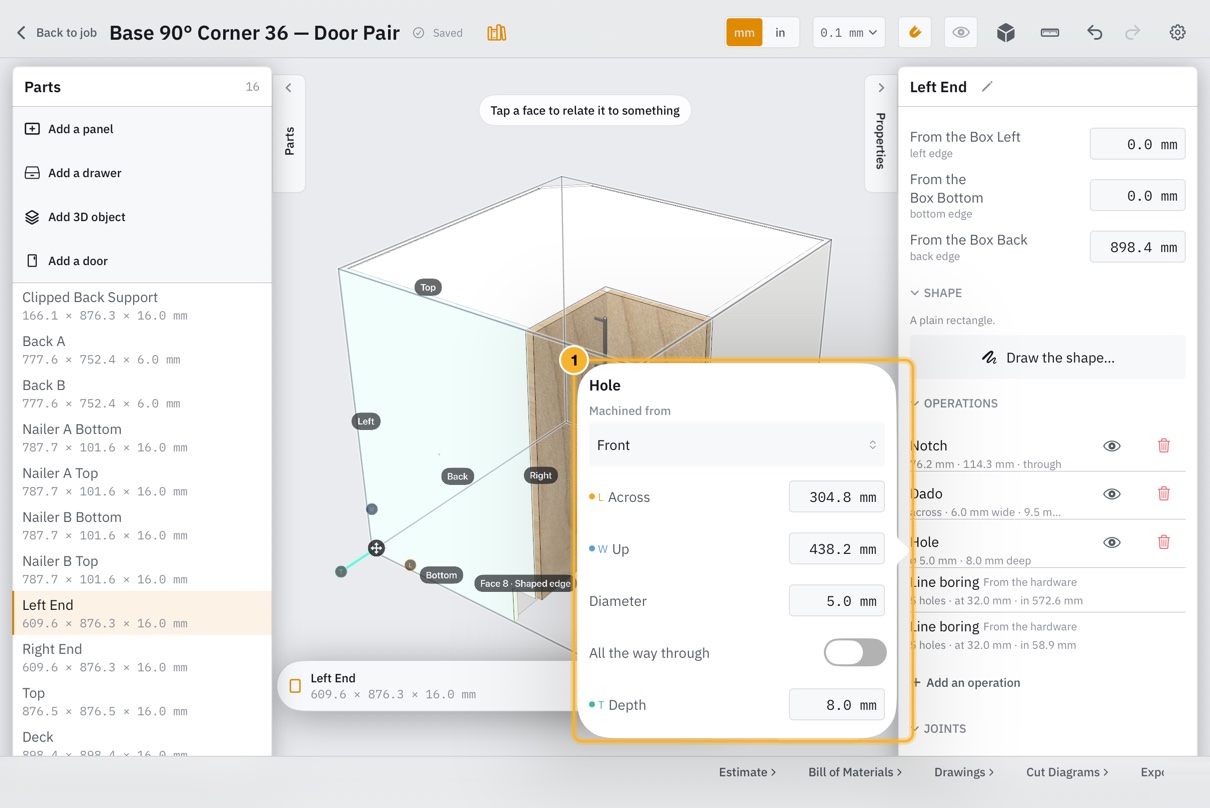Image resolution: width=1210 pixels, height=808 pixels.
Task: Undo the last change
Action: click(x=1095, y=33)
